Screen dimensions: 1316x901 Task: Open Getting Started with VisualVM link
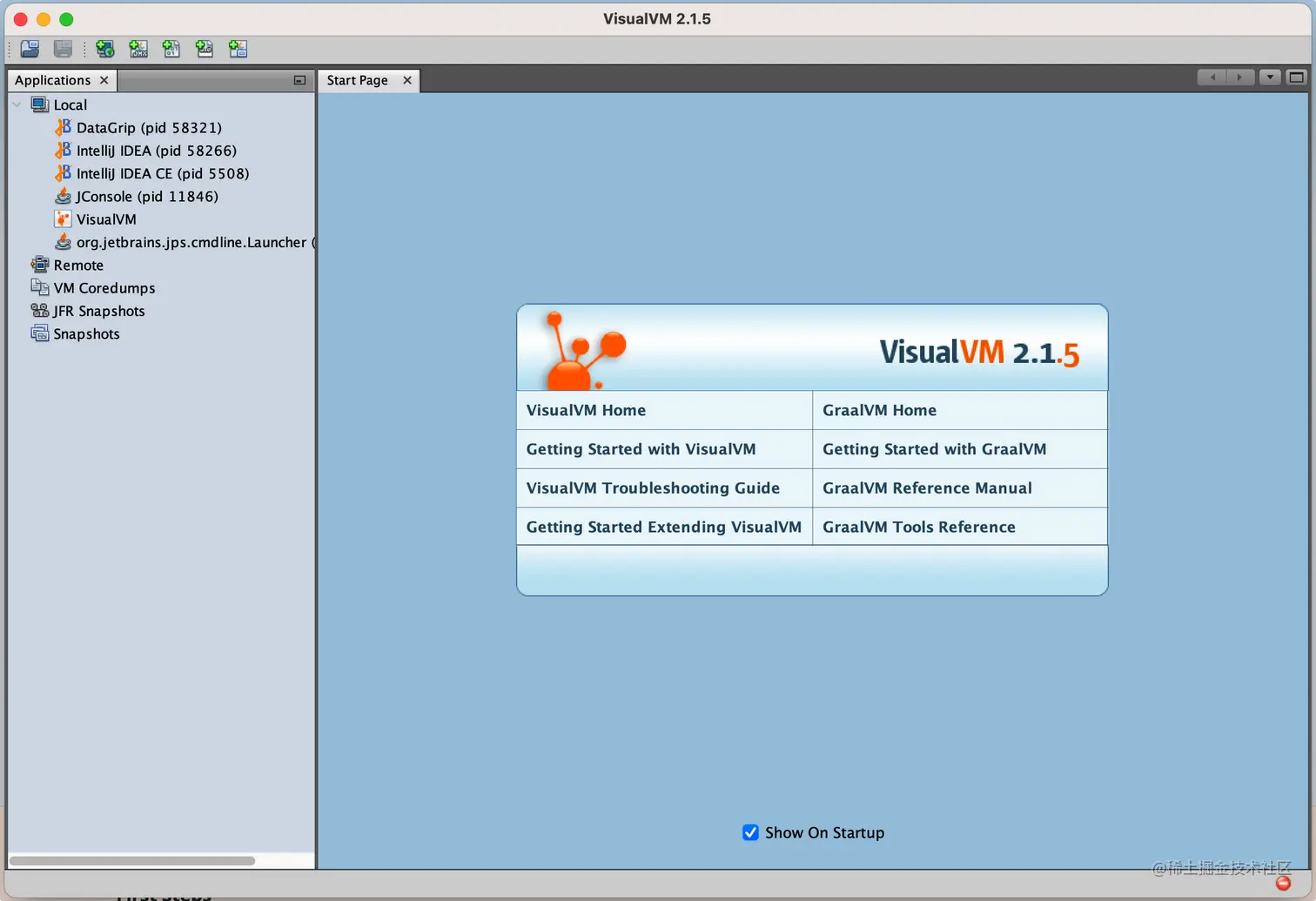coord(641,449)
